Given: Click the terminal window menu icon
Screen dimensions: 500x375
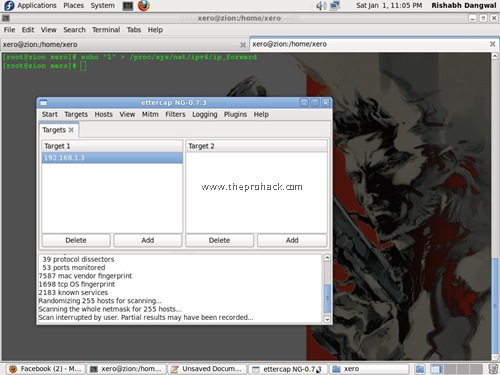Looking at the screenshot, I should [6, 18].
